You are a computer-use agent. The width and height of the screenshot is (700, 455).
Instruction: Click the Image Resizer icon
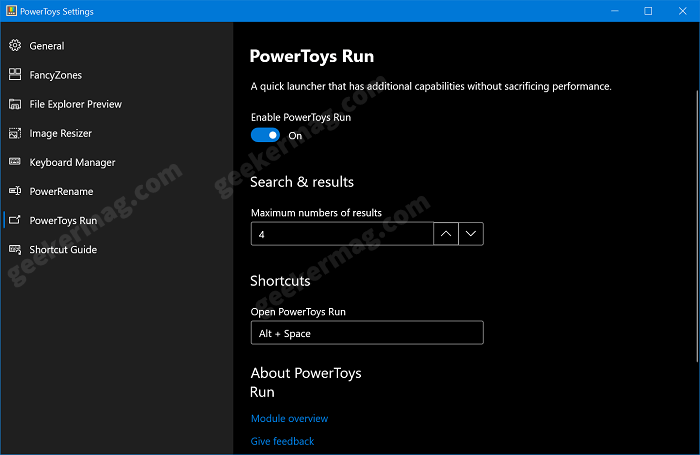pos(15,133)
